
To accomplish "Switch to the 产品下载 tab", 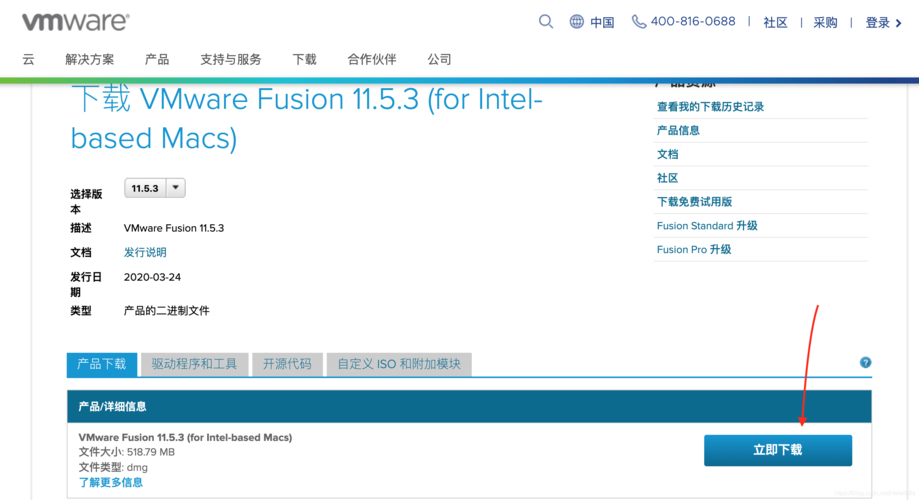I will click(x=102, y=364).
